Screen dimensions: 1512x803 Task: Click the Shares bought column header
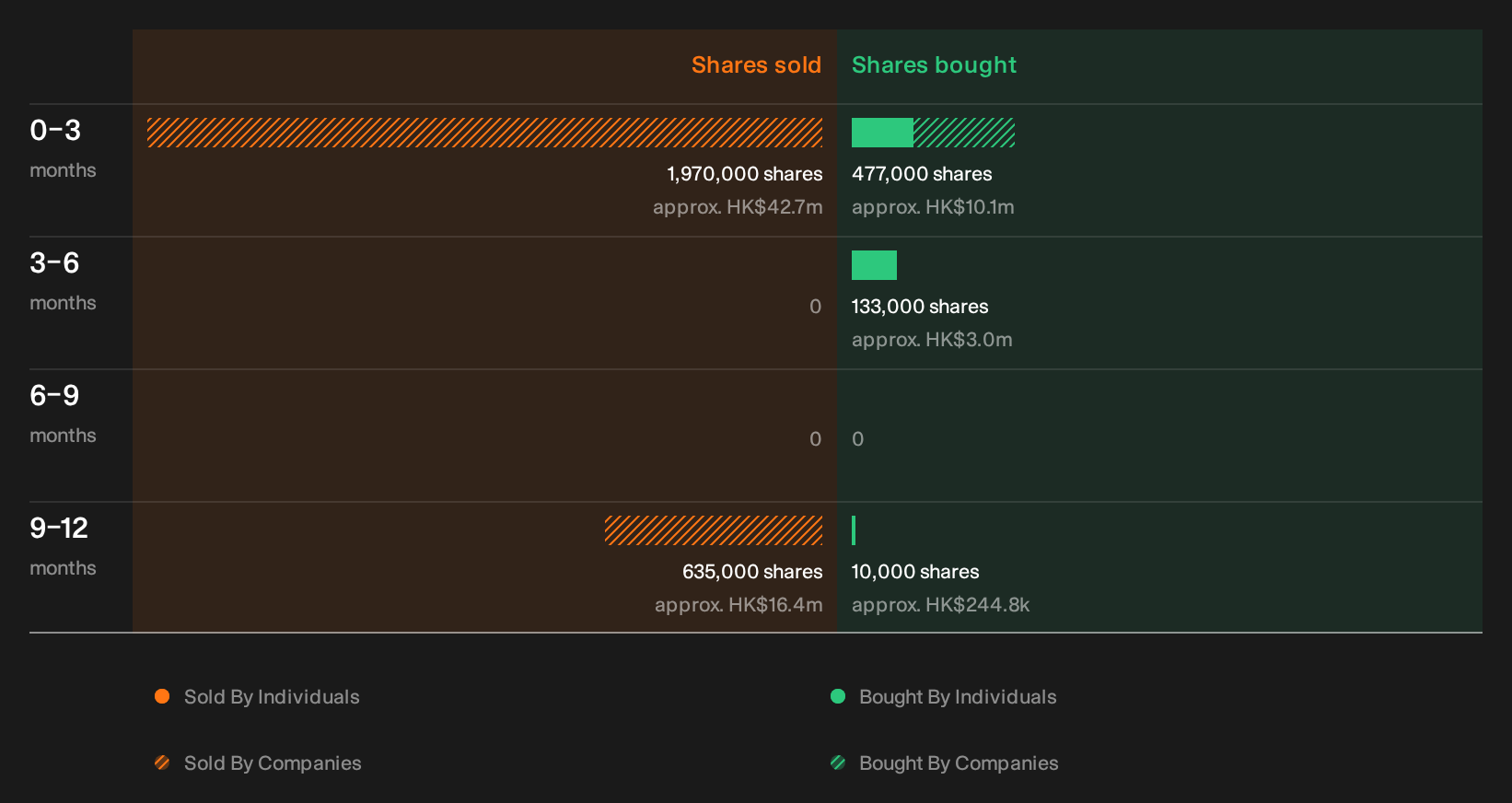(934, 65)
